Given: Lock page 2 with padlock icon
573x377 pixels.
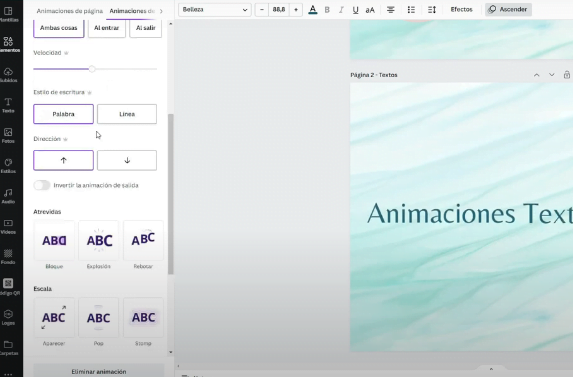Looking at the screenshot, I should point(567,75).
